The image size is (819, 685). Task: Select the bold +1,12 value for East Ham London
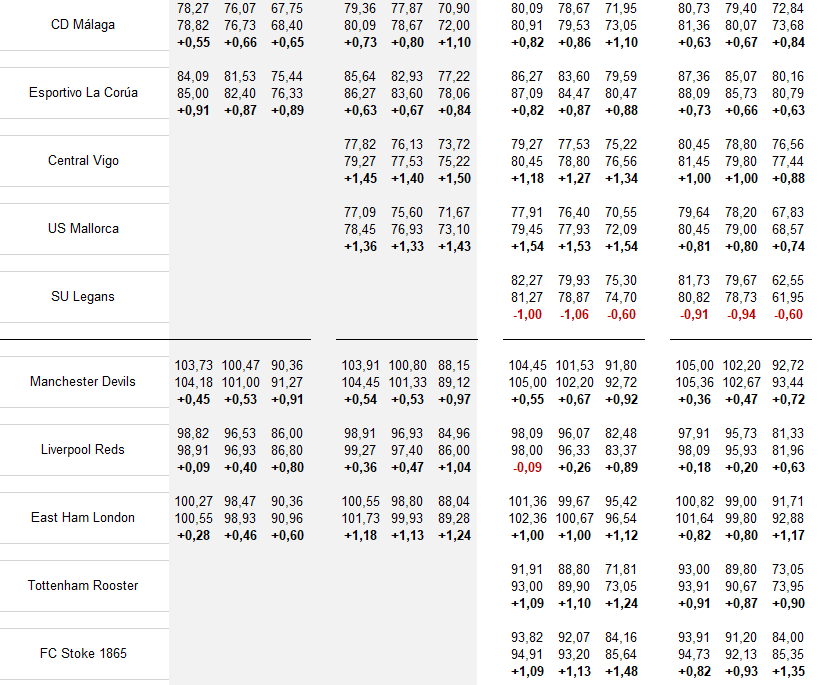622,536
